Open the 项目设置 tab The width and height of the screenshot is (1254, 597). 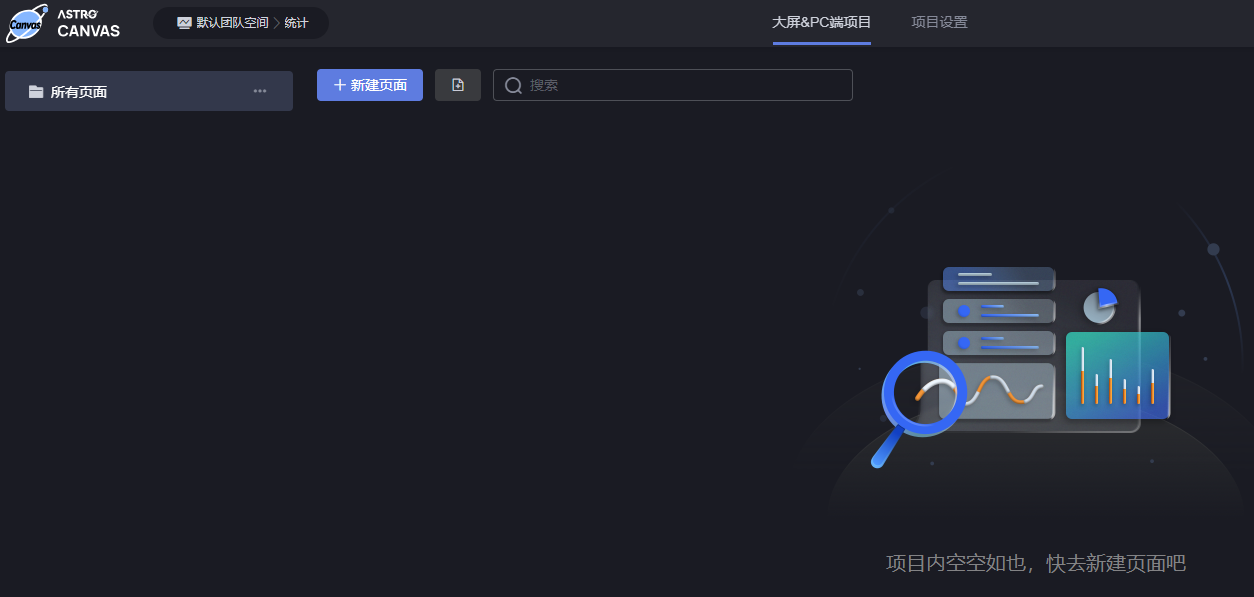click(x=940, y=22)
